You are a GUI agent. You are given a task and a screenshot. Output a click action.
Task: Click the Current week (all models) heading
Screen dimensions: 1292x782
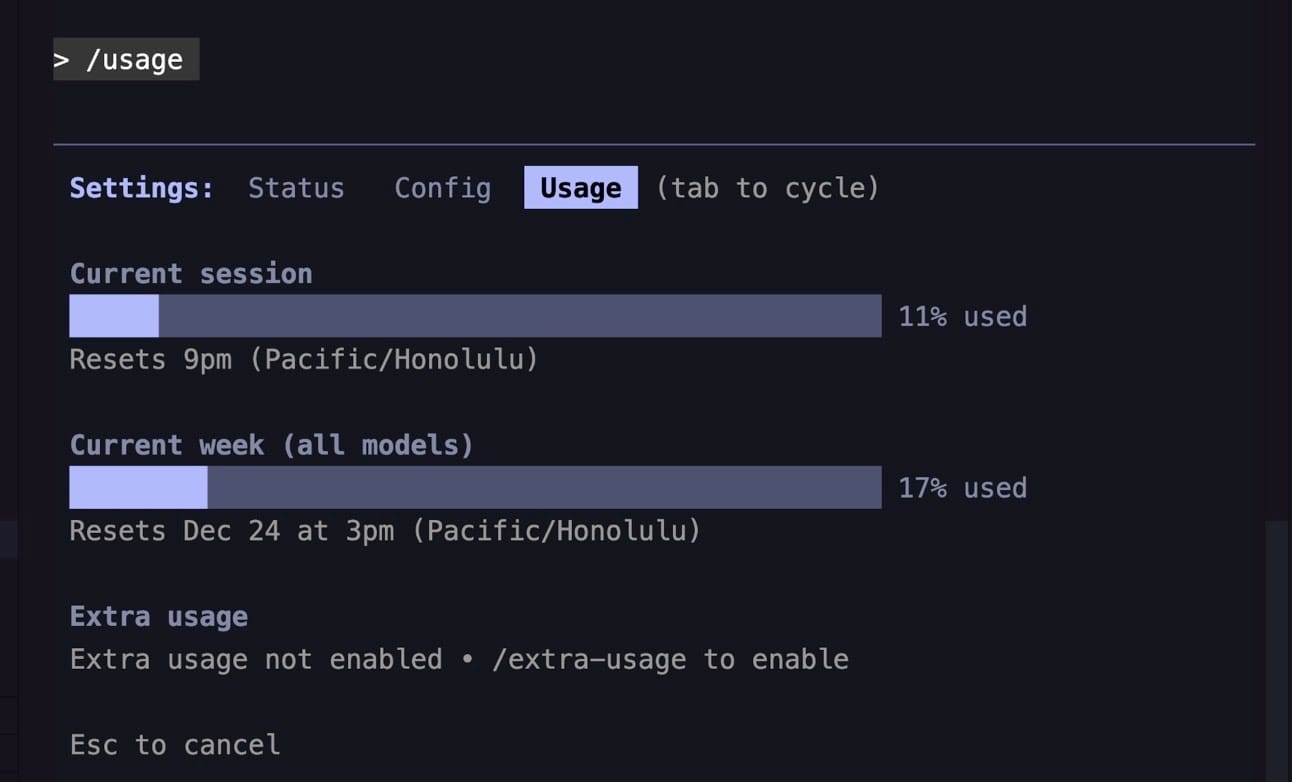[x=271, y=444]
